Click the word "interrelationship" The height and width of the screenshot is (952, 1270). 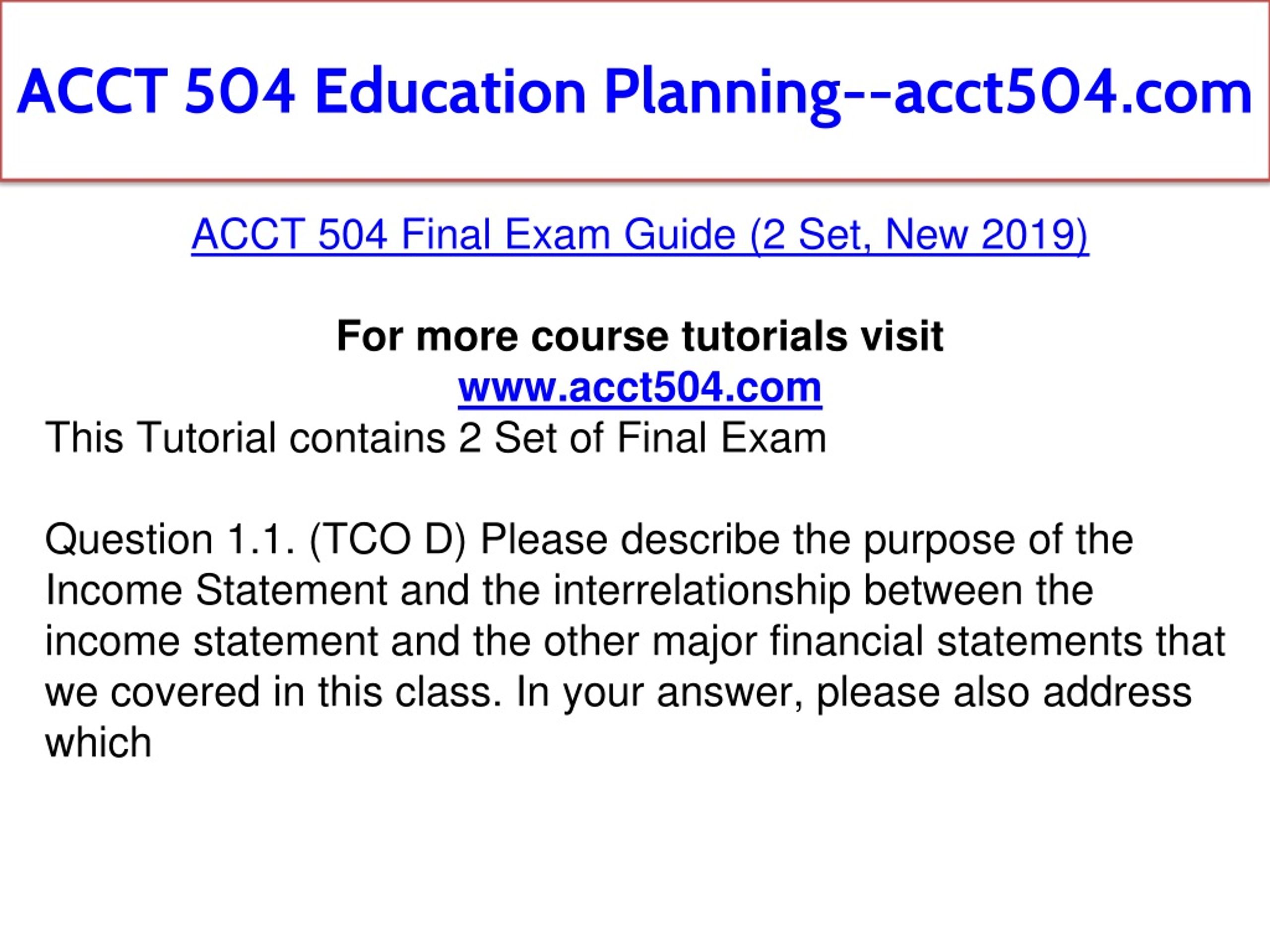click(701, 591)
